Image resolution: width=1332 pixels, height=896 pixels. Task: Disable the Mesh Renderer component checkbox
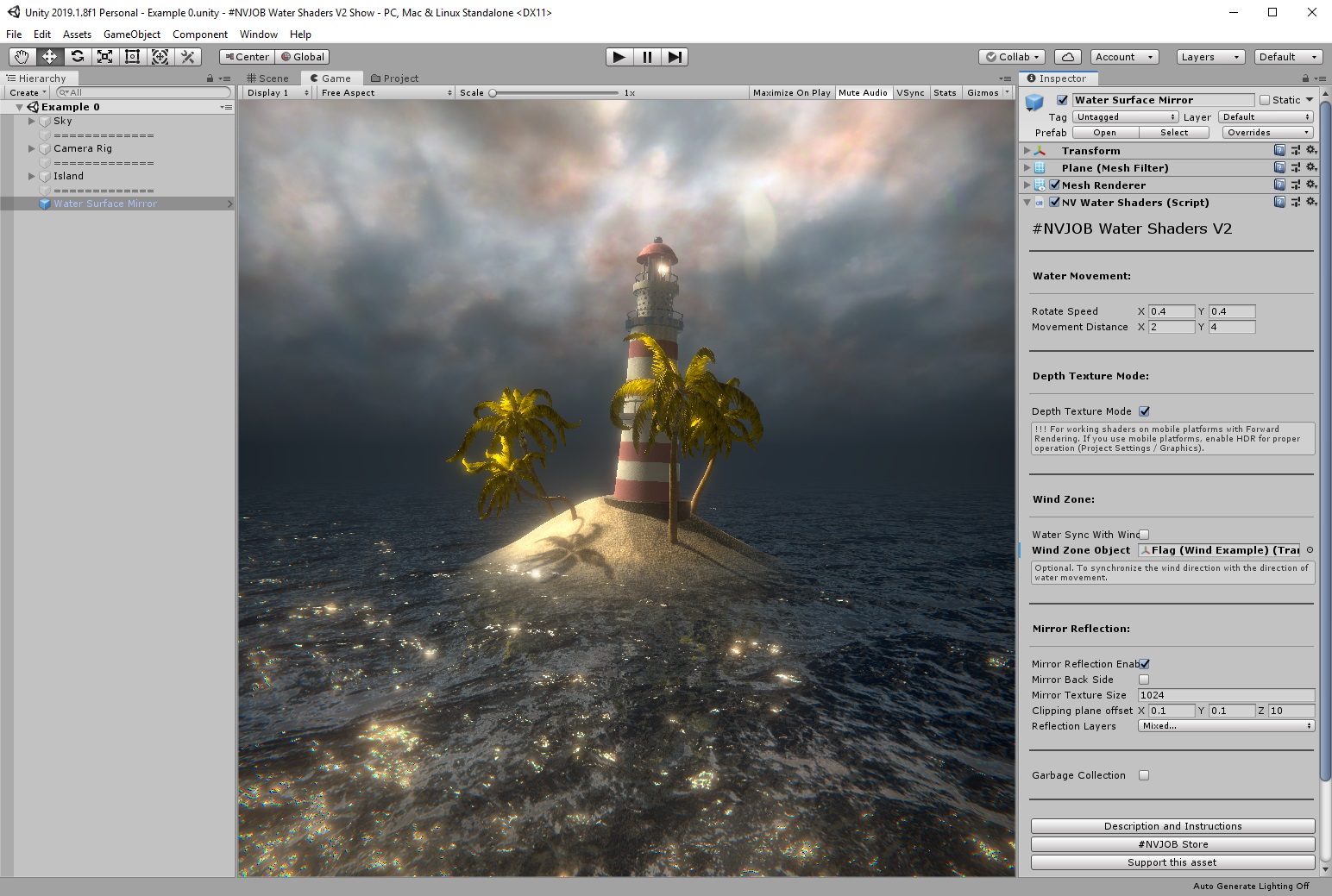[x=1054, y=185]
